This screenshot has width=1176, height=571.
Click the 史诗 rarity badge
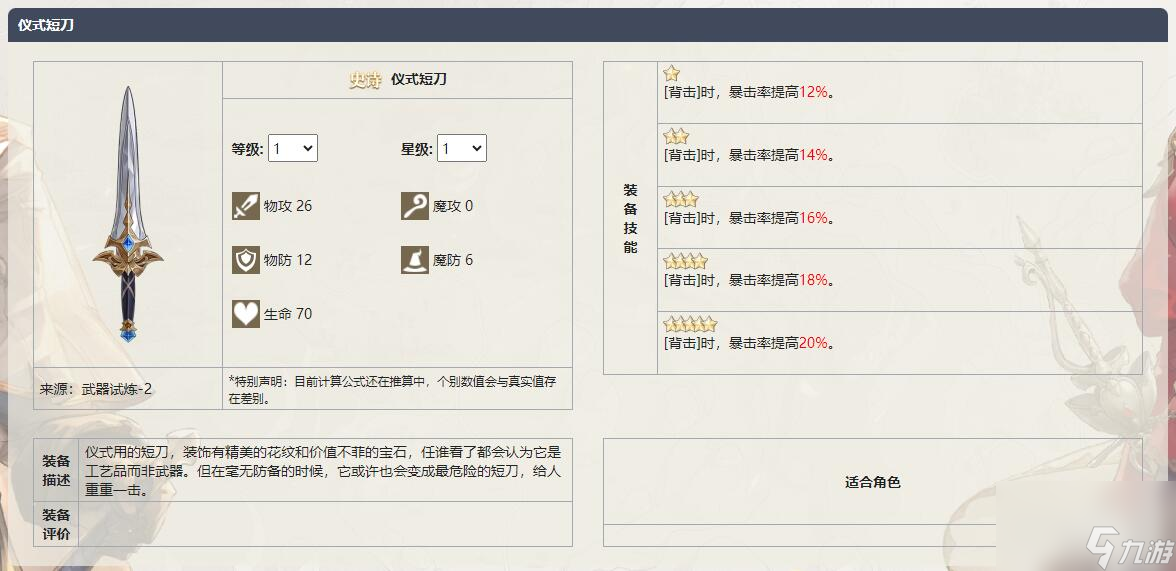(366, 80)
